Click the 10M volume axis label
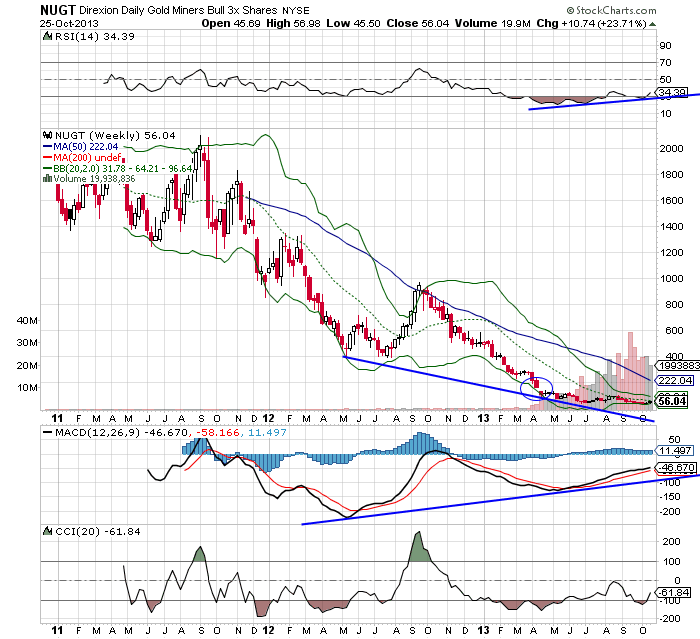The width and height of the screenshot is (700, 639). 27,388
